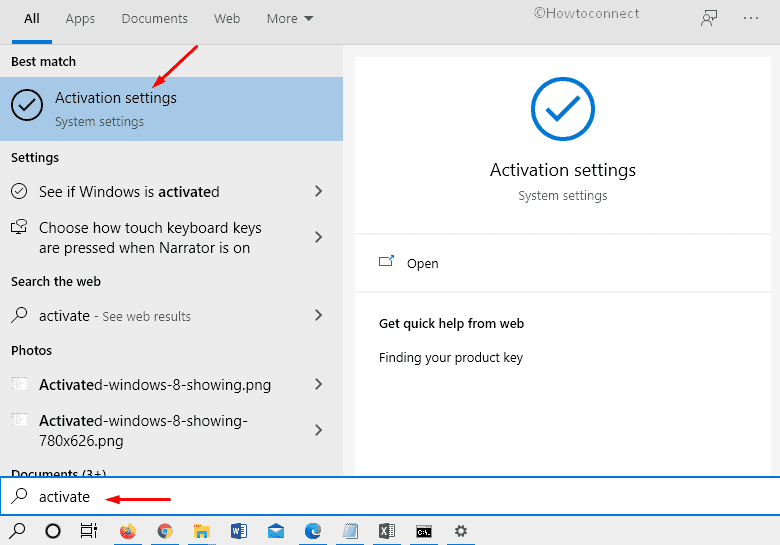Image resolution: width=780 pixels, height=545 pixels.
Task: Select activate - See web results entry
Action: pyautogui.click(x=171, y=315)
